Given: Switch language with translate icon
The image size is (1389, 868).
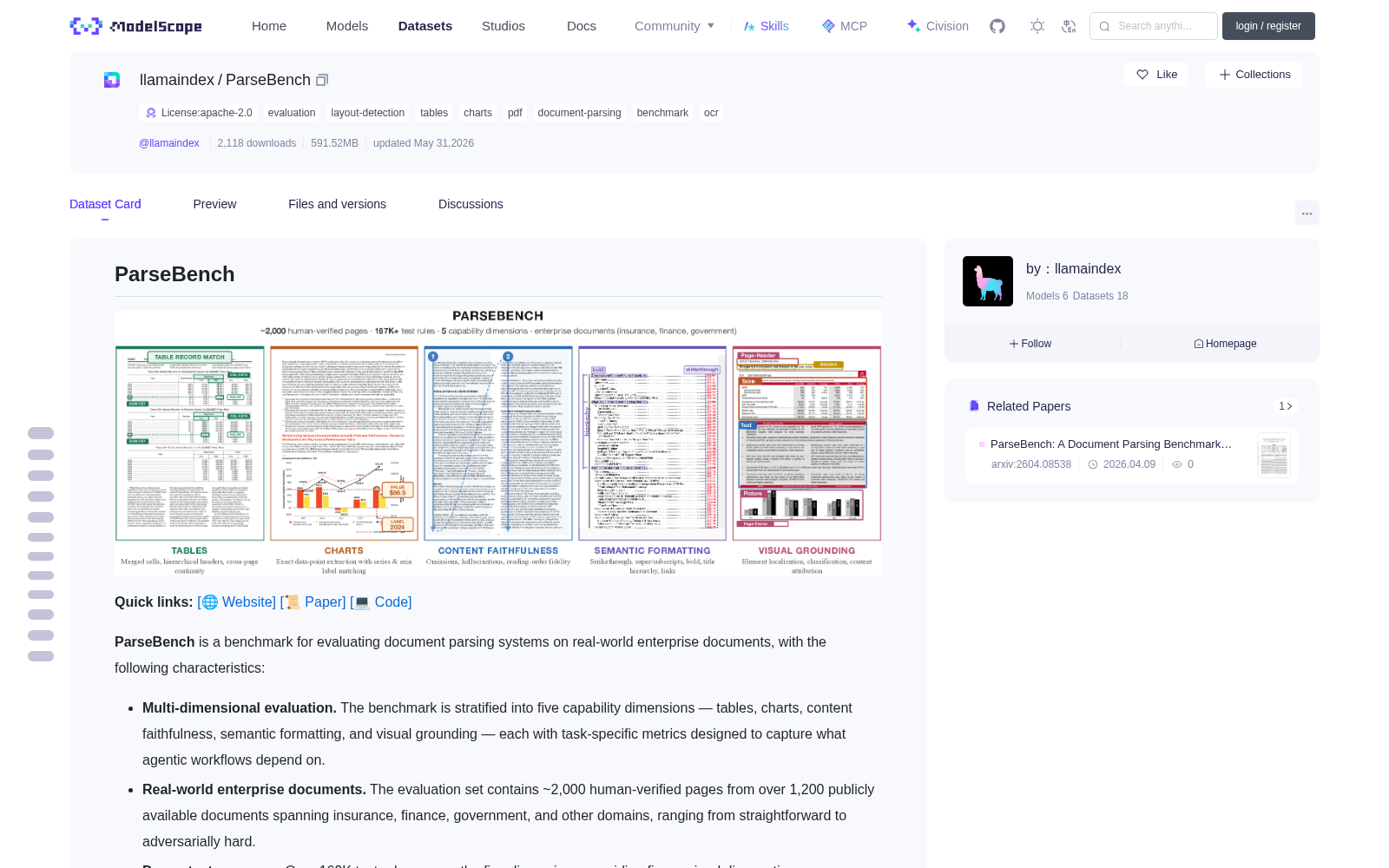Looking at the screenshot, I should click(x=1070, y=26).
